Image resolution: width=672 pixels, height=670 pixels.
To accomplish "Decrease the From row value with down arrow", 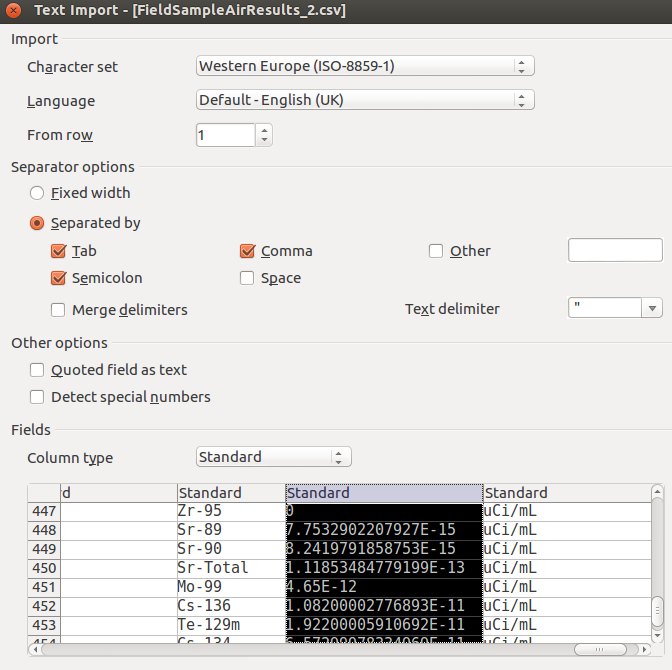I will pyautogui.click(x=264, y=140).
